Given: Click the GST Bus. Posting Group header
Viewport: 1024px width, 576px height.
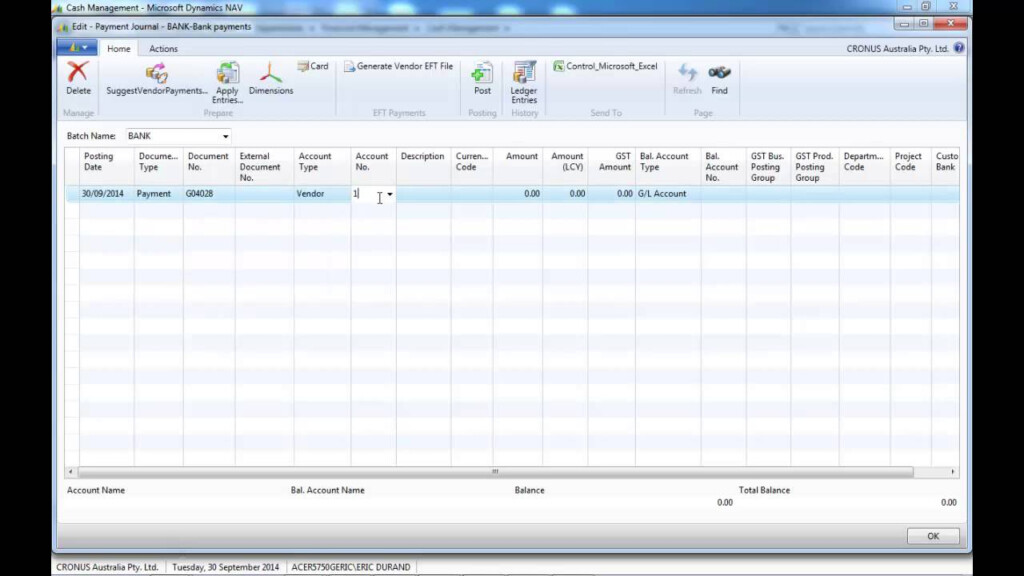Looking at the screenshot, I should (x=769, y=167).
